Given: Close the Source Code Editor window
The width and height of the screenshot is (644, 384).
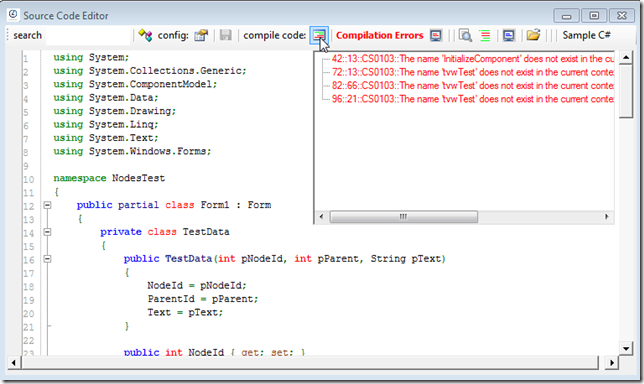Looking at the screenshot, I should [x=622, y=16].
